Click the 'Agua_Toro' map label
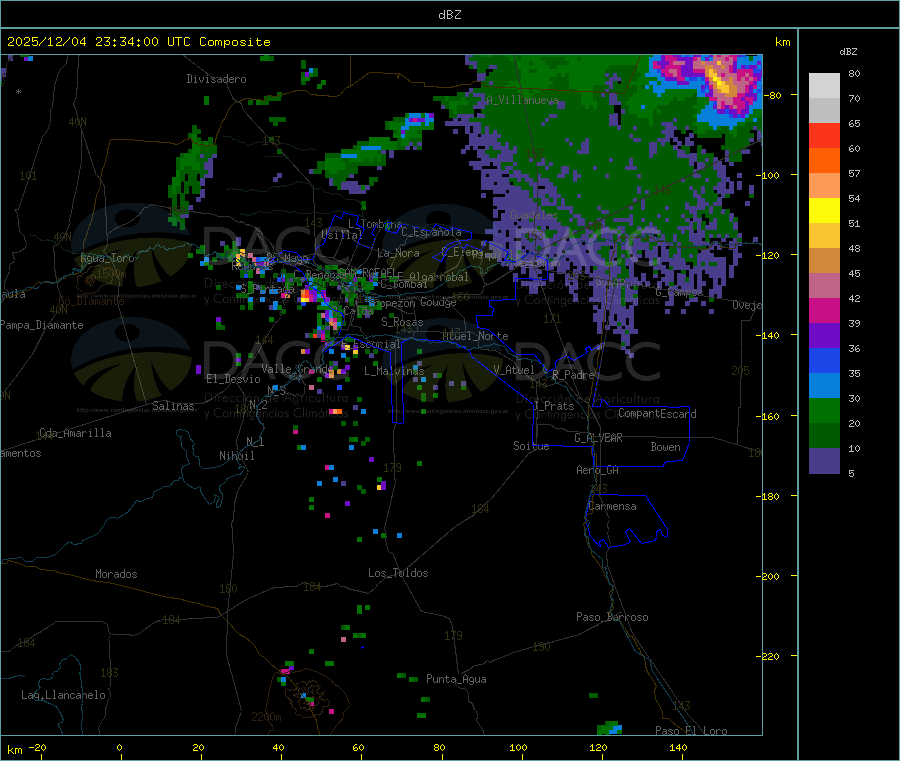This screenshot has height=761, width=900. (x=107, y=258)
